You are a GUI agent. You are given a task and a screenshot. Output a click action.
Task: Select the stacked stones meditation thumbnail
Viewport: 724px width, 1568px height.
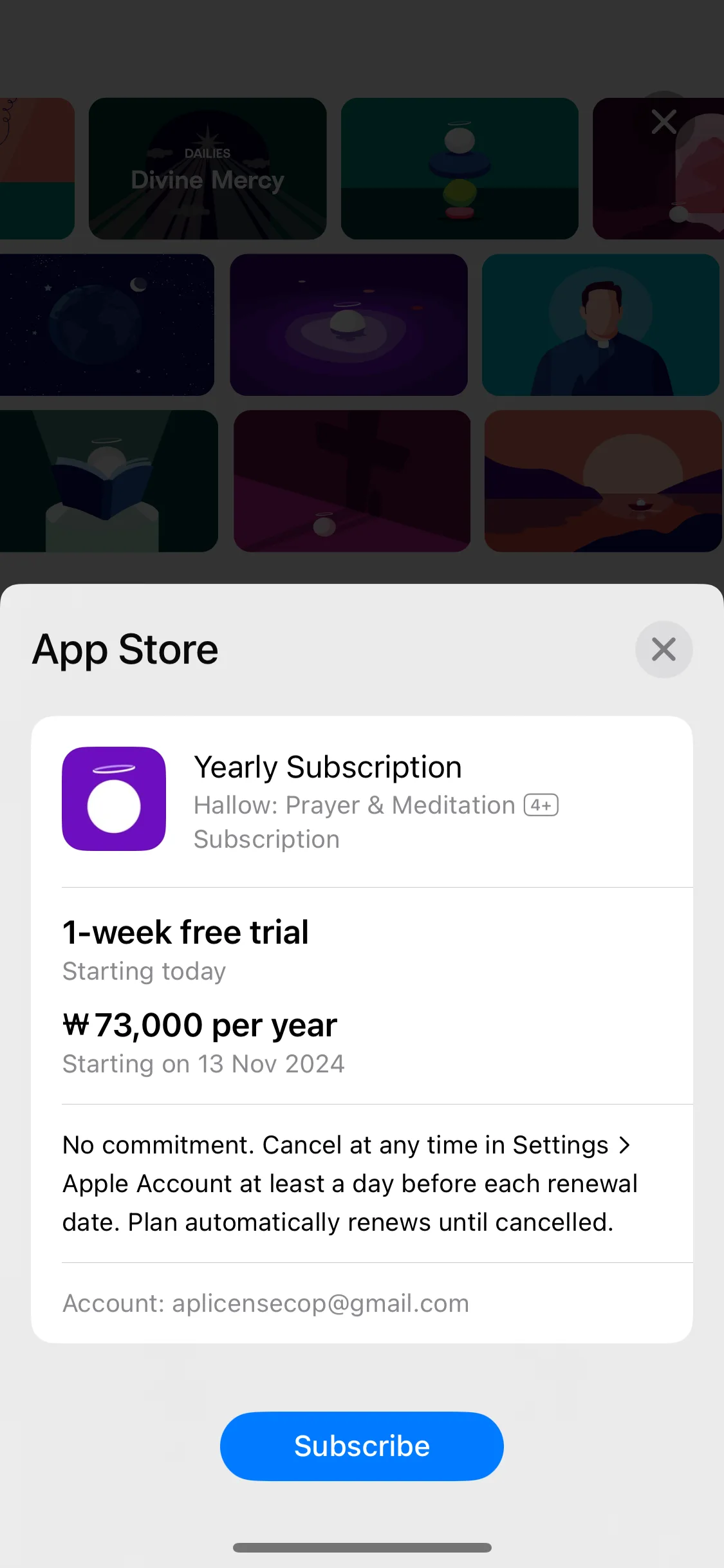459,168
